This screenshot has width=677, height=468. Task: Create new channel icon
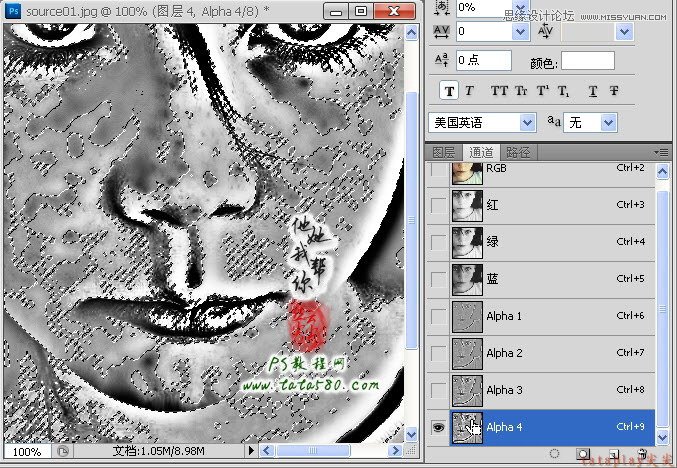pos(614,454)
